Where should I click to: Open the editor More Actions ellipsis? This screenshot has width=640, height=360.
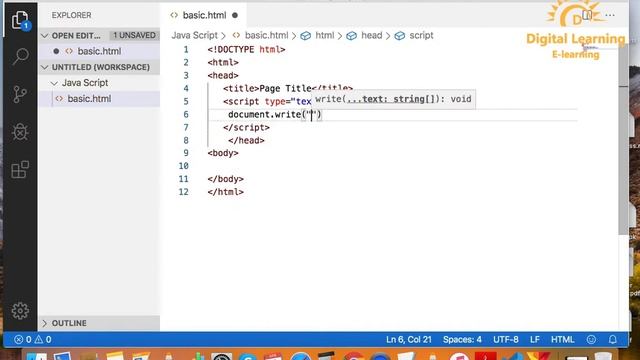tap(610, 15)
